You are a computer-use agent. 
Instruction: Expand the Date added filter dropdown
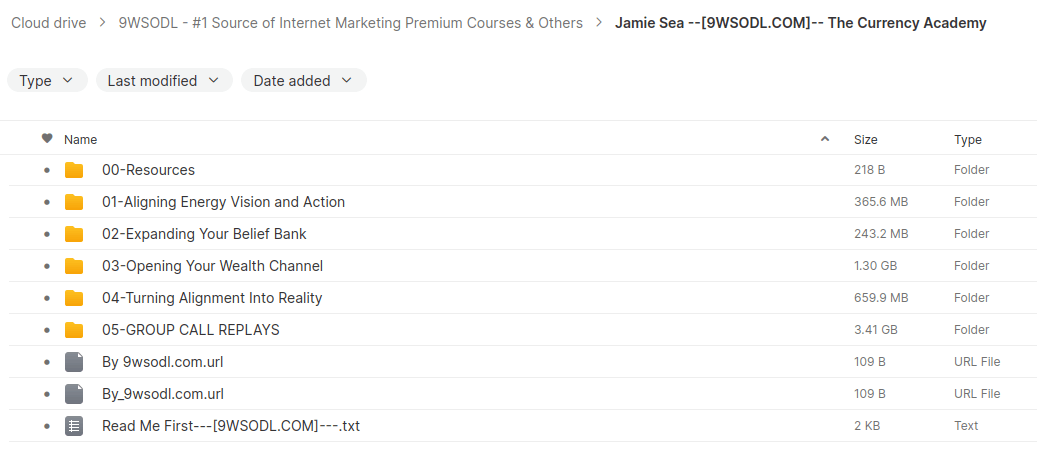(x=303, y=81)
